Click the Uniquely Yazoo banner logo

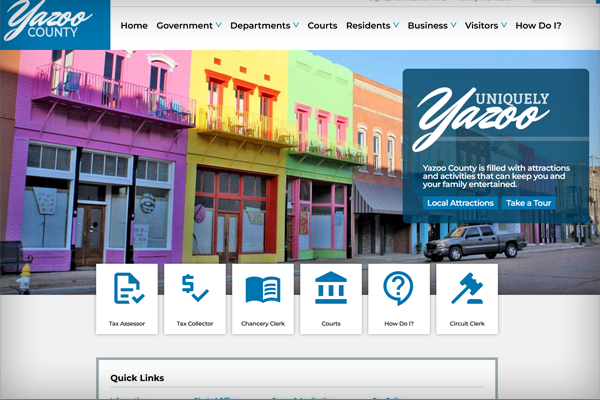pyautogui.click(x=481, y=119)
